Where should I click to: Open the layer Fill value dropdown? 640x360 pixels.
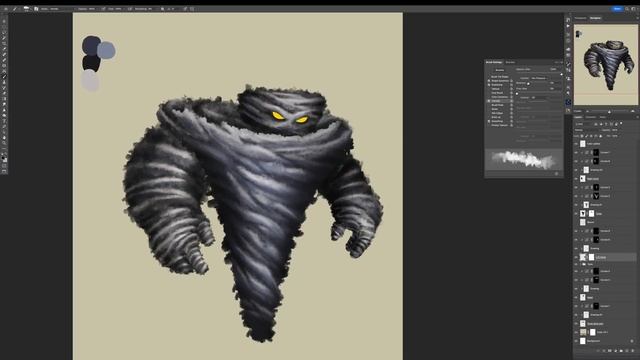point(615,136)
